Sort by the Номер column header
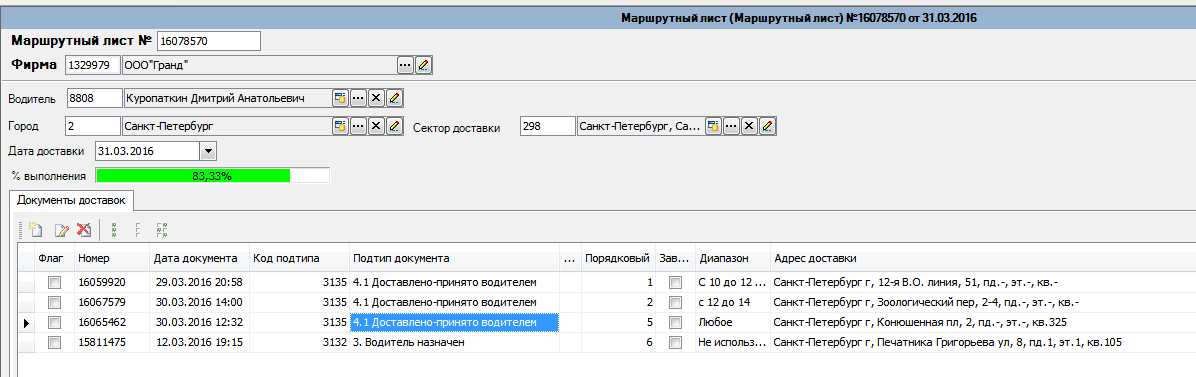 111,258
